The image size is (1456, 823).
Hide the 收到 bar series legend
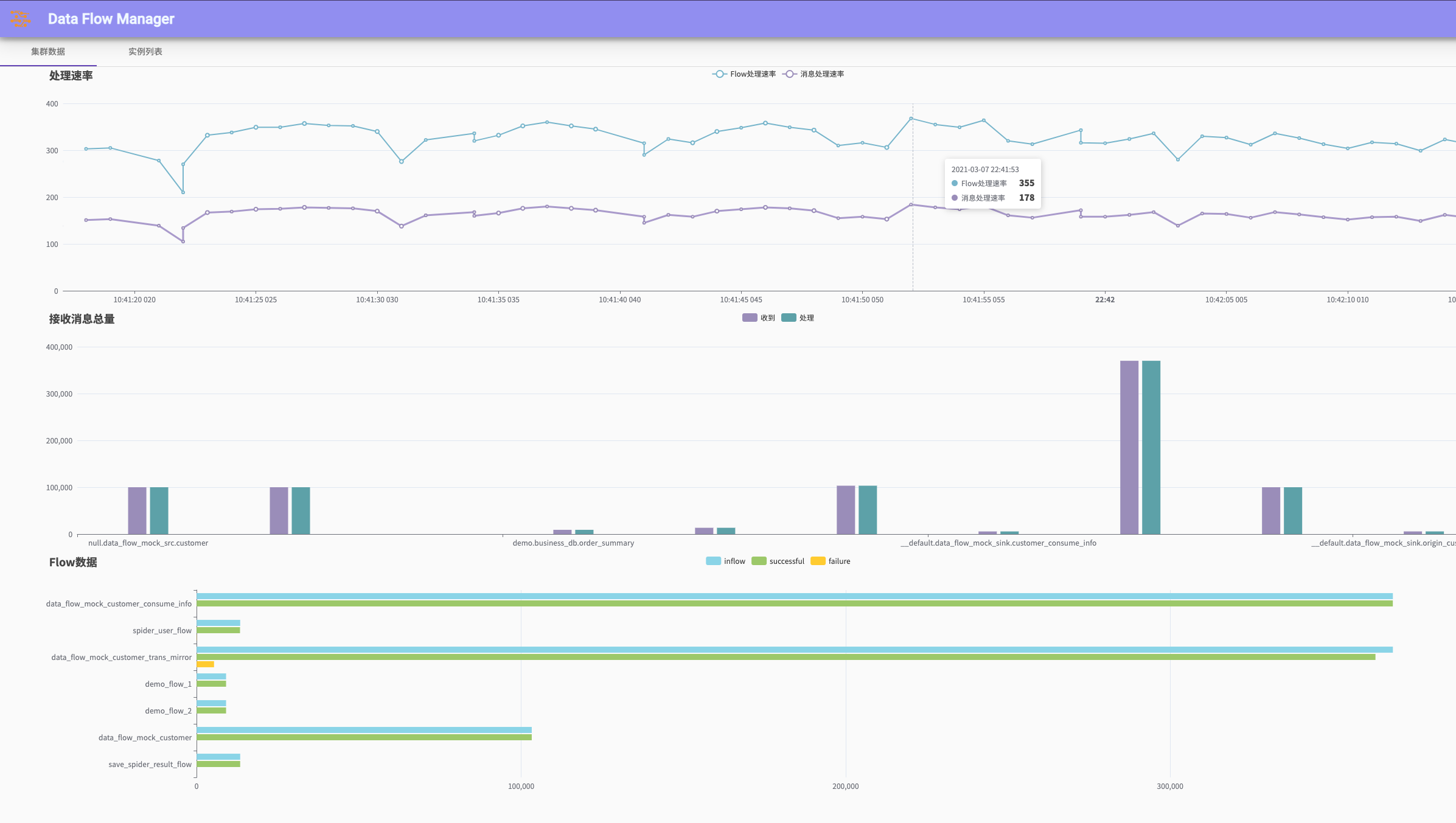758,318
